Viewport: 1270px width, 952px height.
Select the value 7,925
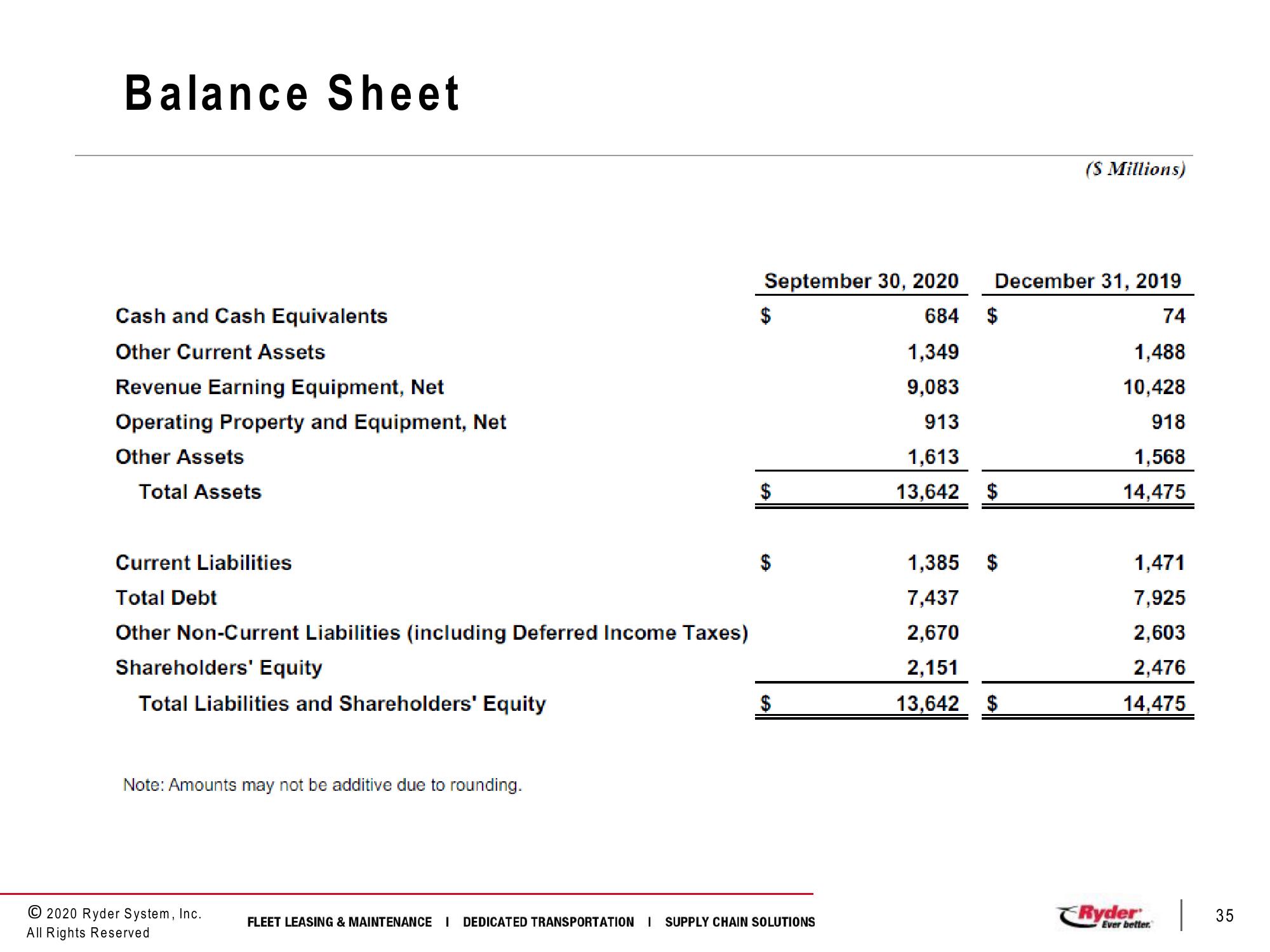tap(1160, 597)
